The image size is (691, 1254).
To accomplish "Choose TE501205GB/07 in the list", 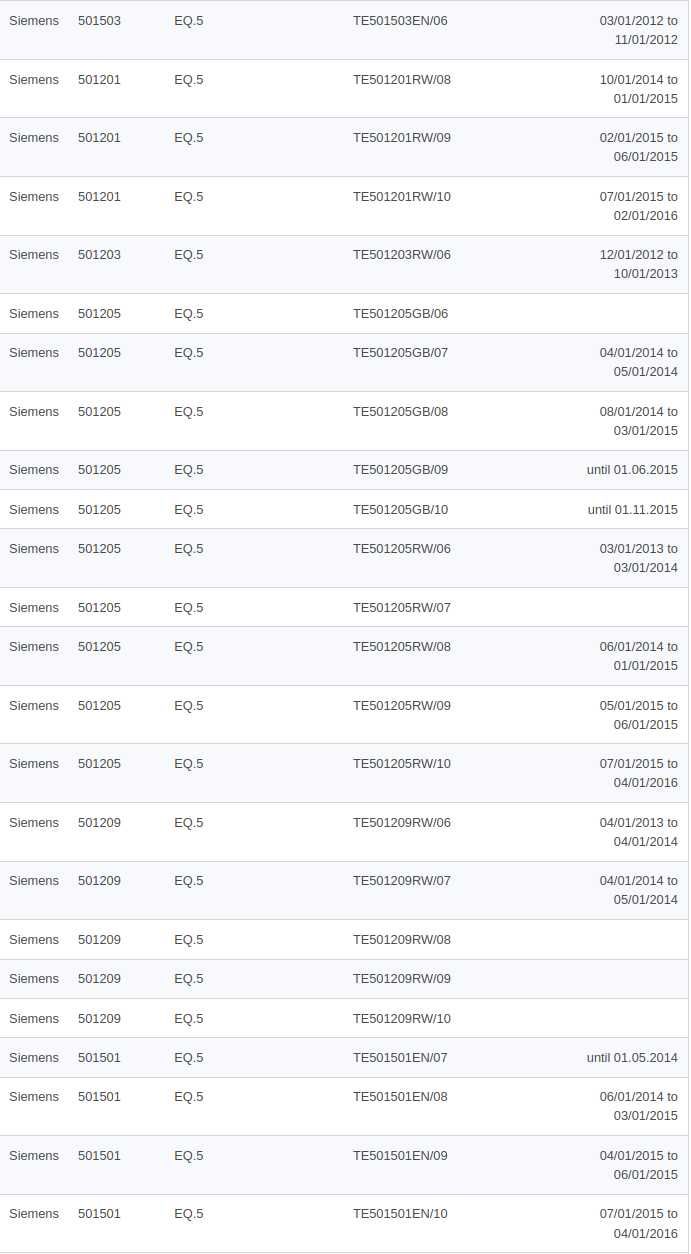I will (400, 353).
